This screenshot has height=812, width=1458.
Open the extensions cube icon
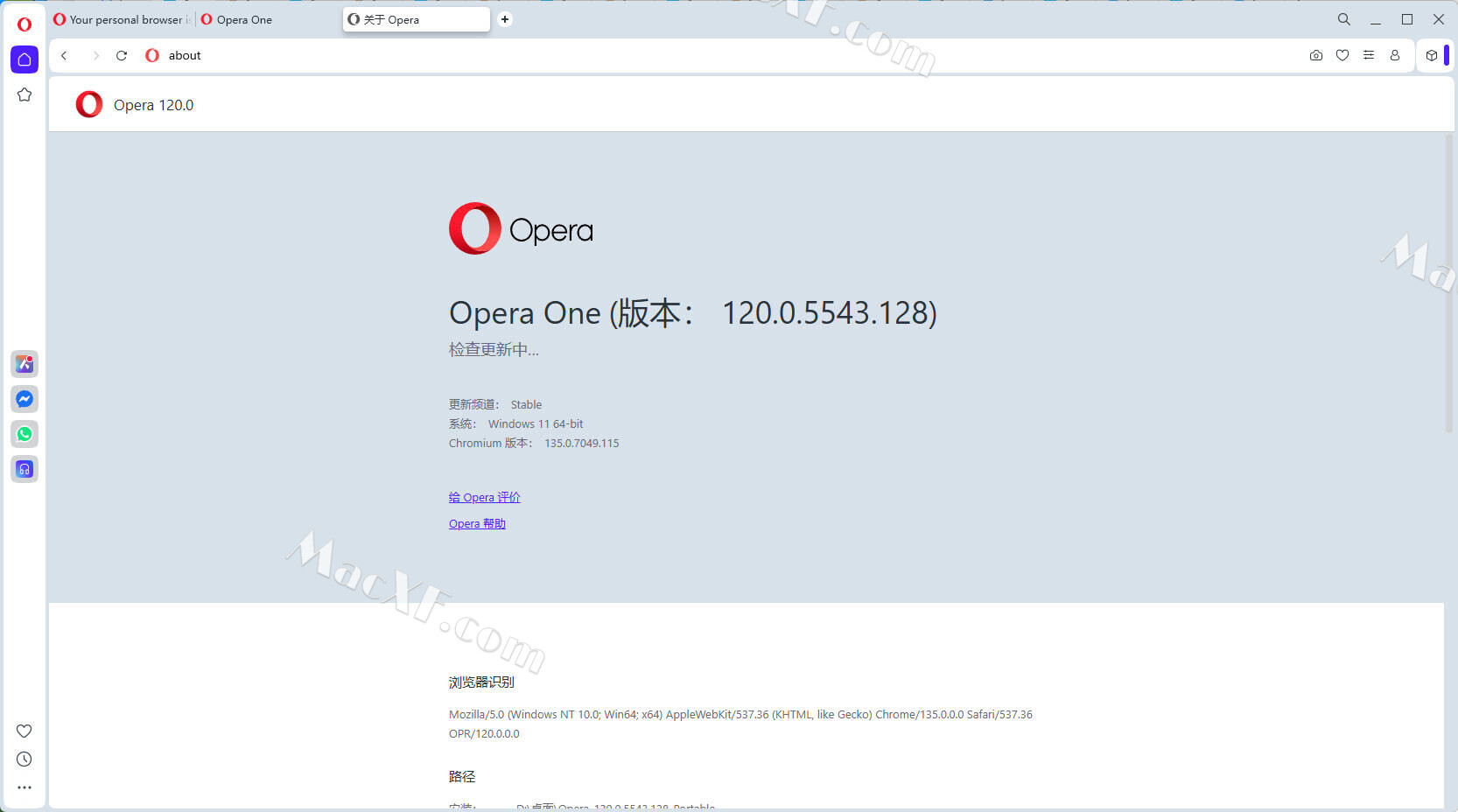pos(1432,55)
